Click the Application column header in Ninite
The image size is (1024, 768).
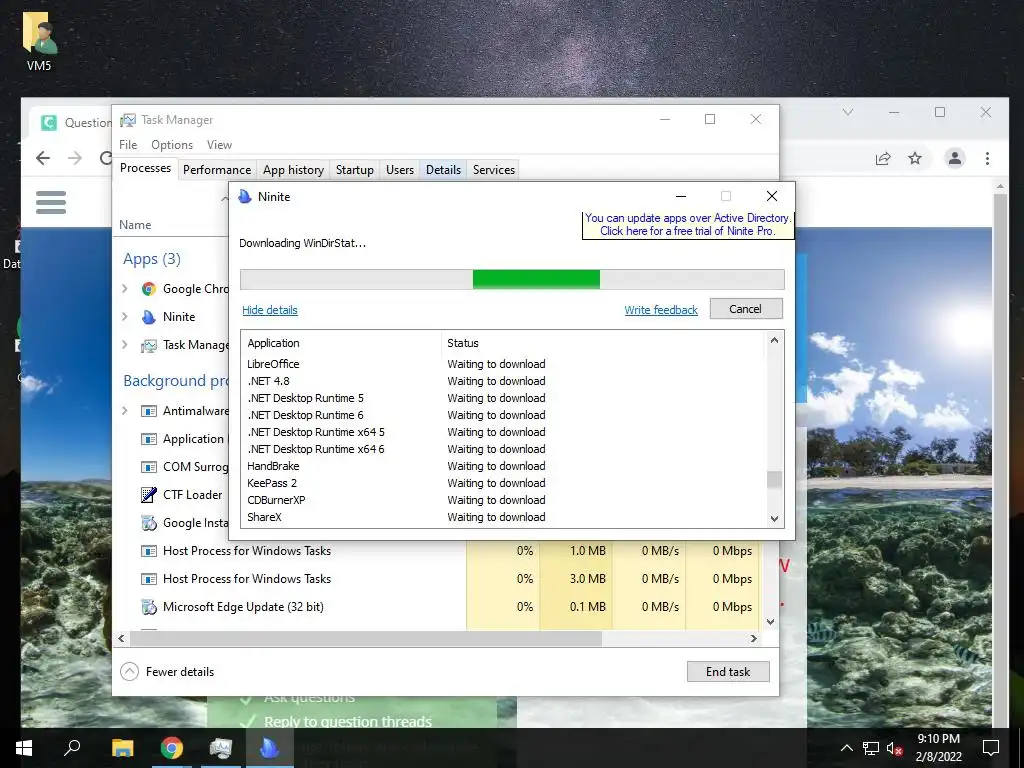pos(342,343)
